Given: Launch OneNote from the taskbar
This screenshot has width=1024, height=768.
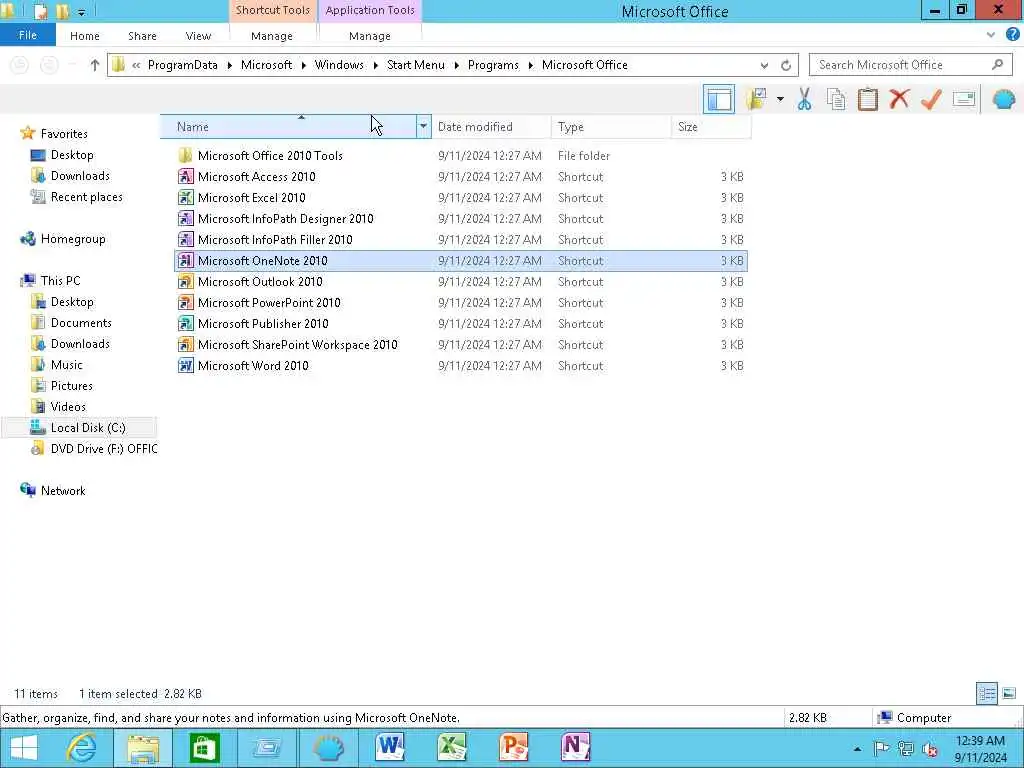Looking at the screenshot, I should click(575, 748).
